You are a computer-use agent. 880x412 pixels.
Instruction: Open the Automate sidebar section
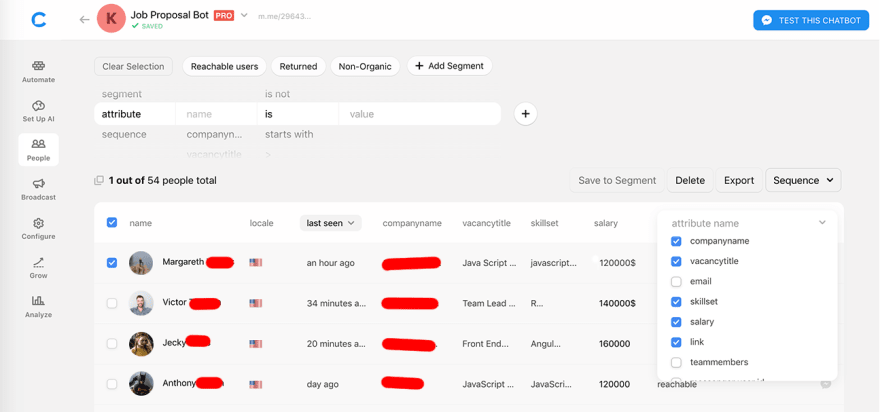coord(38,72)
